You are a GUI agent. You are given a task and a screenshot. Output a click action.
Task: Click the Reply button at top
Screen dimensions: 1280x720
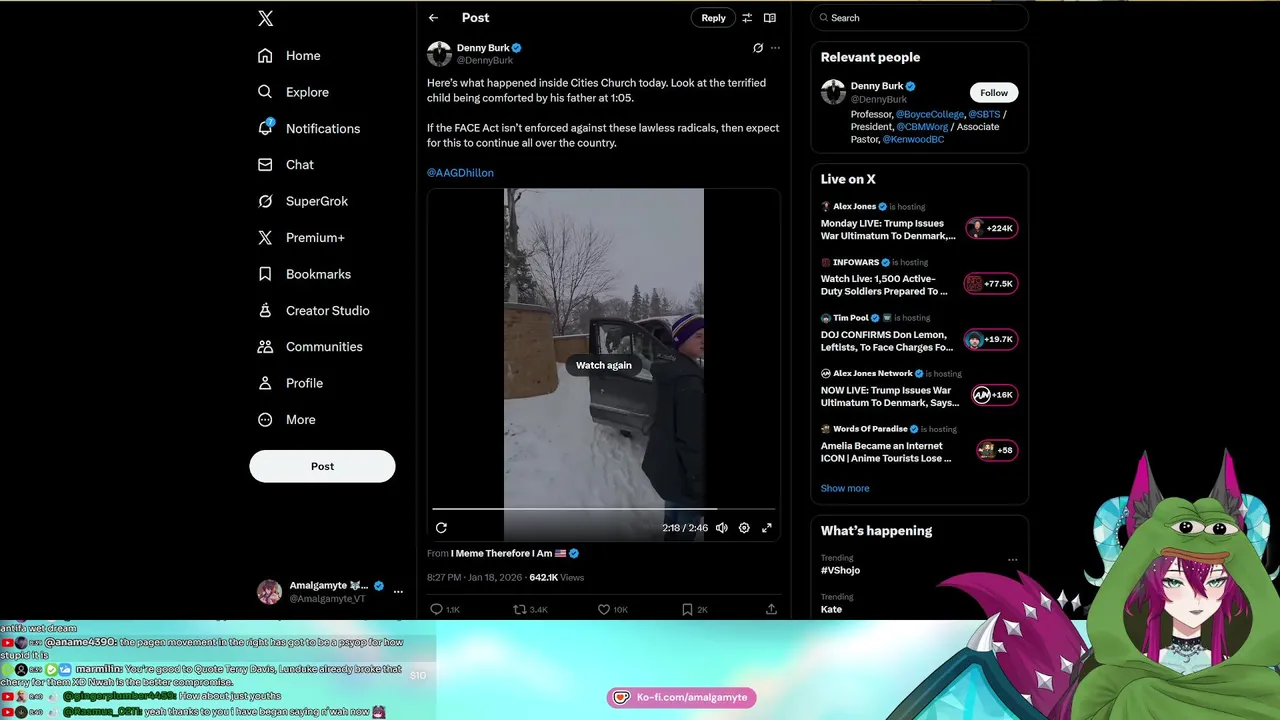713,18
